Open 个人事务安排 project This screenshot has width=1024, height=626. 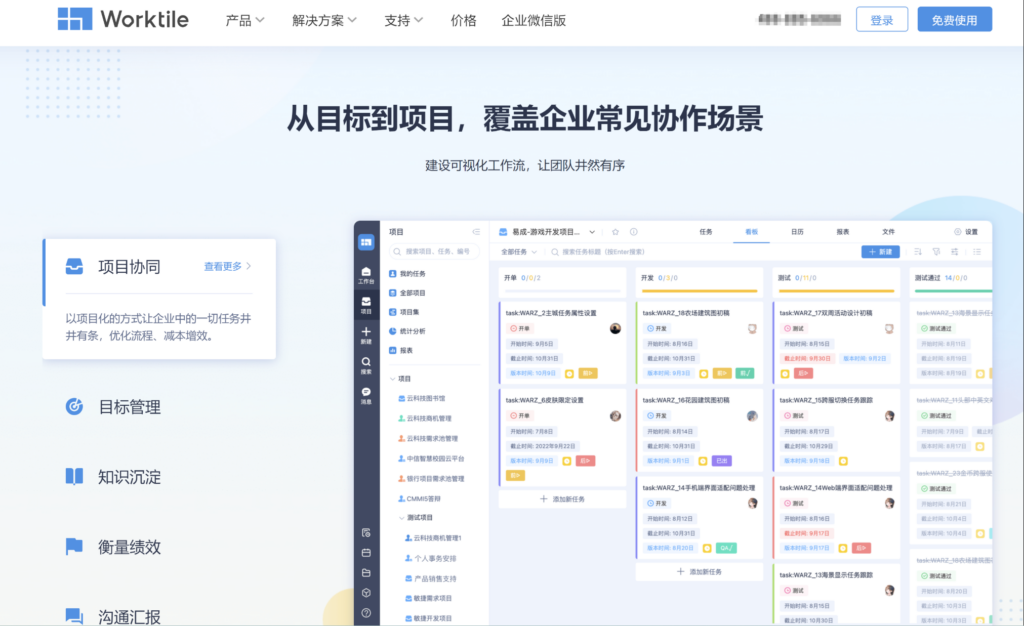click(431, 559)
